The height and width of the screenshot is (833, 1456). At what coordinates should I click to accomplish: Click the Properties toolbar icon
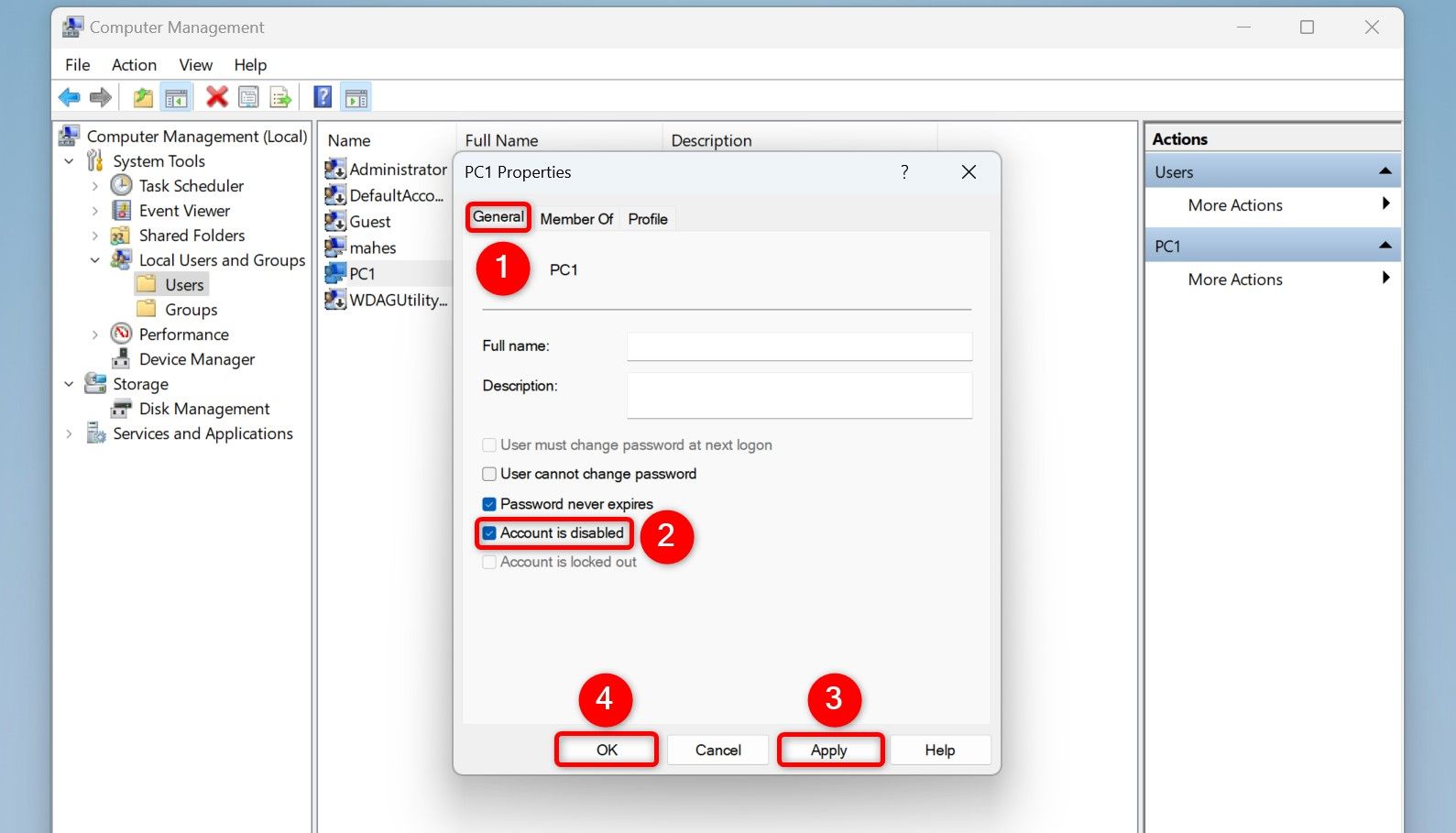coord(248,97)
